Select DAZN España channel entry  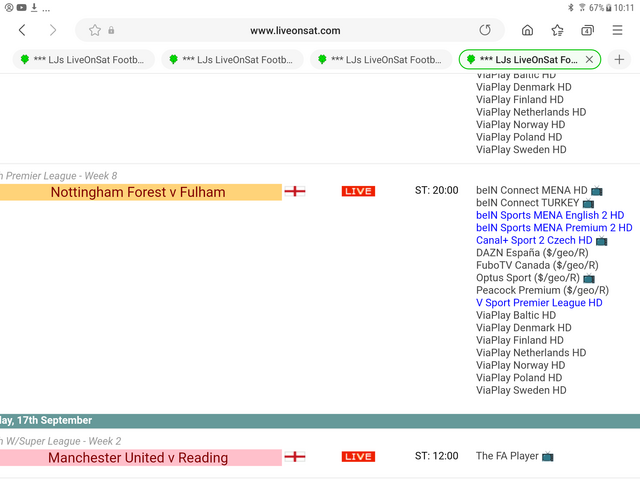(532, 253)
